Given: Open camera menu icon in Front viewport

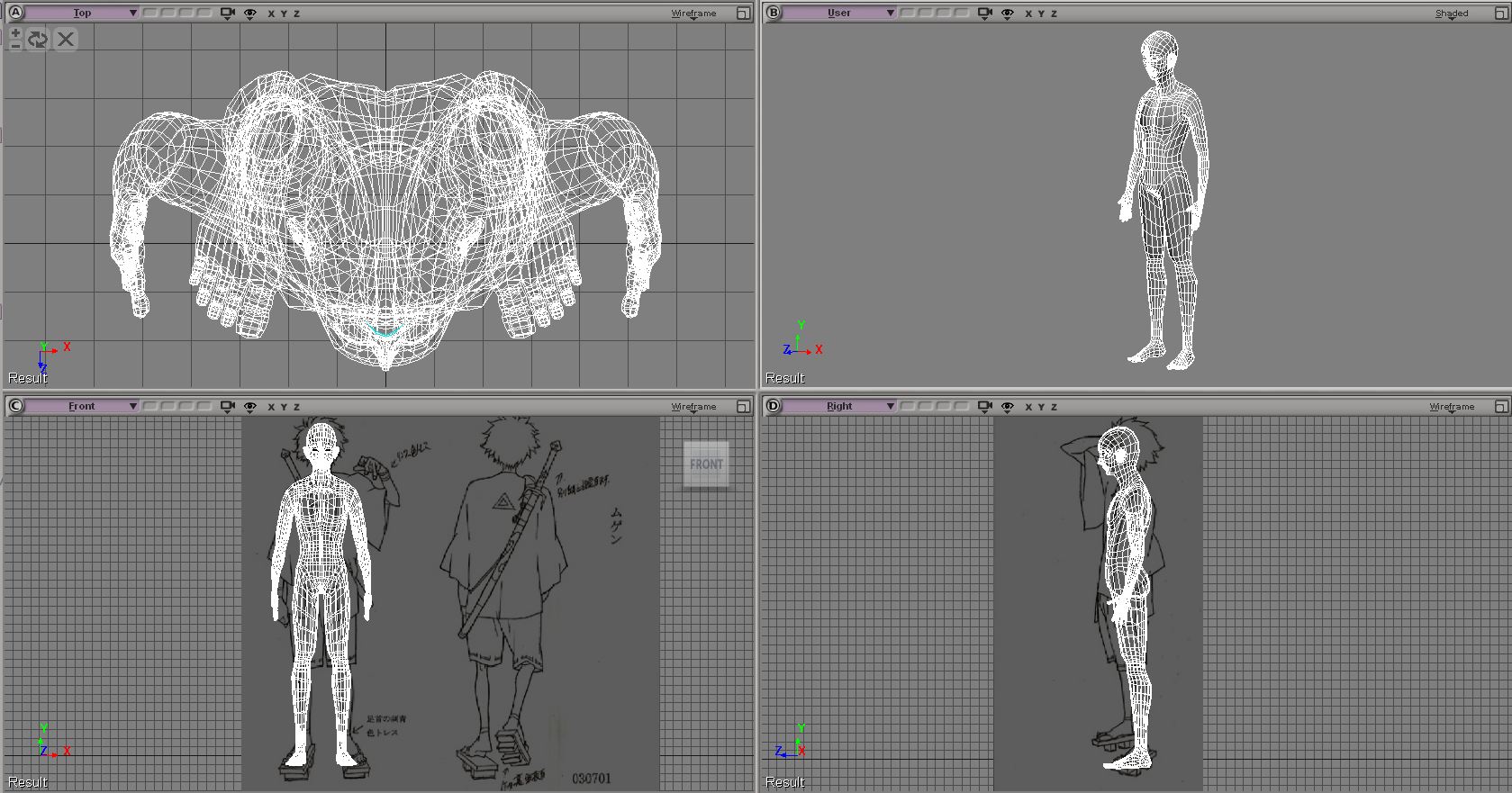Looking at the screenshot, I should click(227, 407).
